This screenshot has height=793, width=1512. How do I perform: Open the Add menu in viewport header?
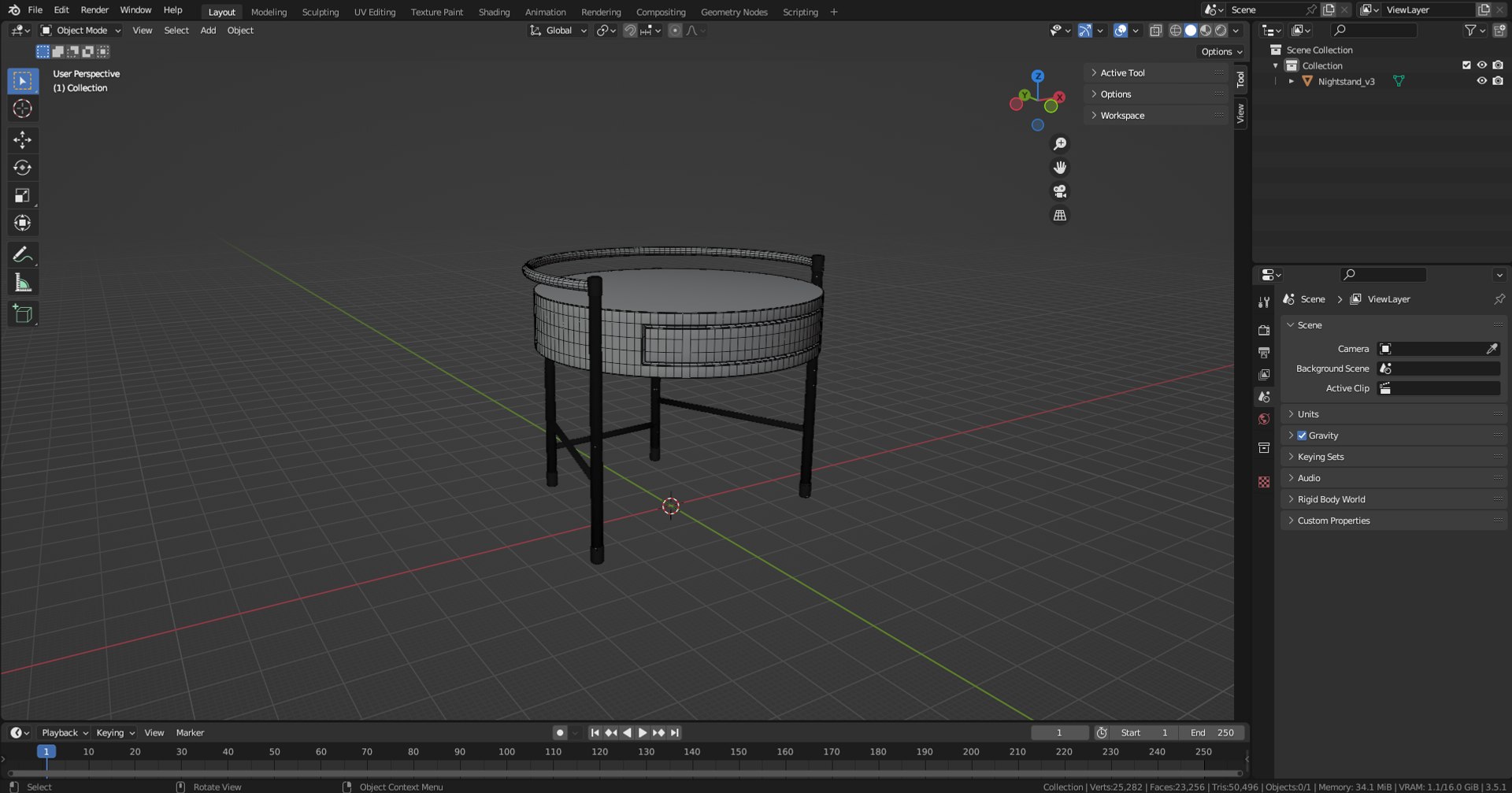[208, 30]
